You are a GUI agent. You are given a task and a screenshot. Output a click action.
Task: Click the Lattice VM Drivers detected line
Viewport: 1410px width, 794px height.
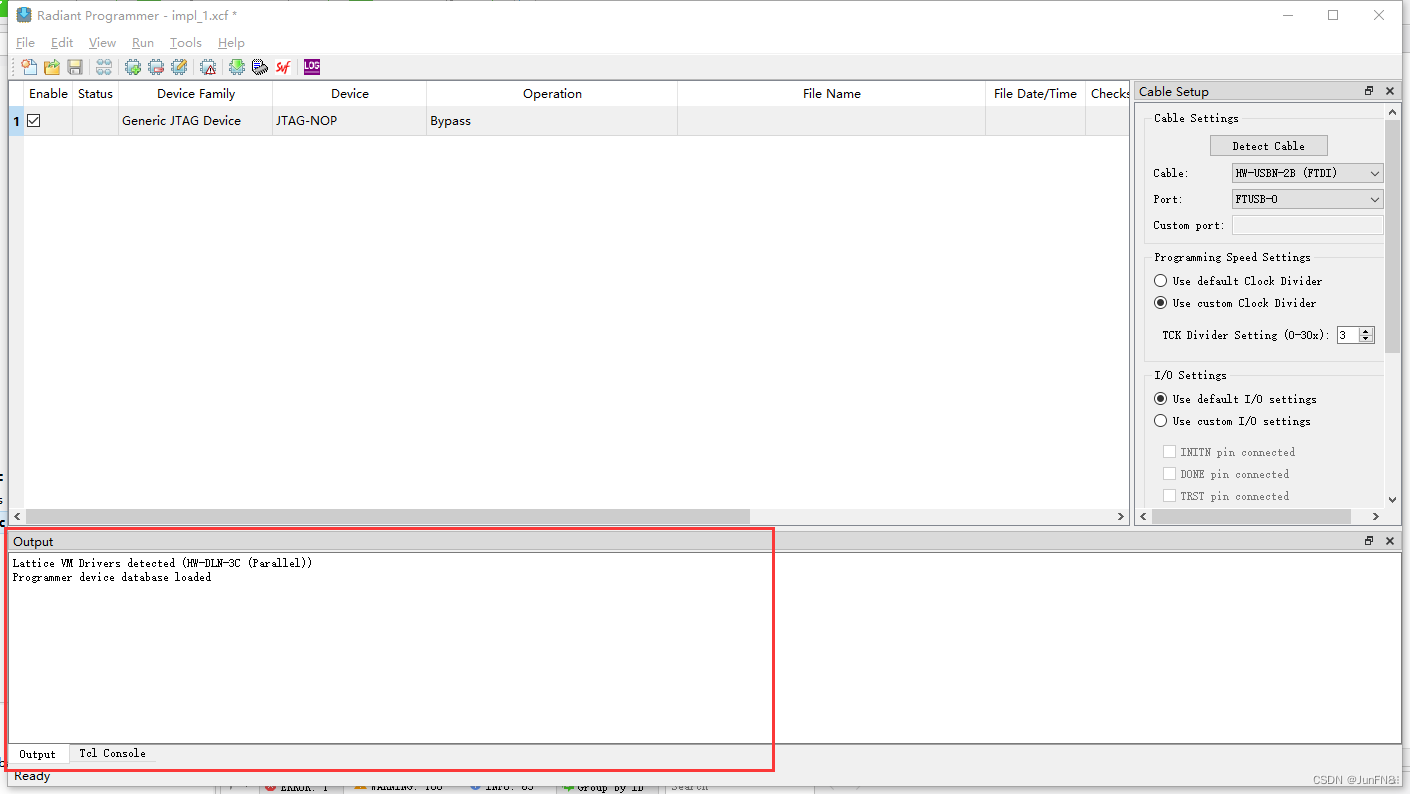pos(162,563)
